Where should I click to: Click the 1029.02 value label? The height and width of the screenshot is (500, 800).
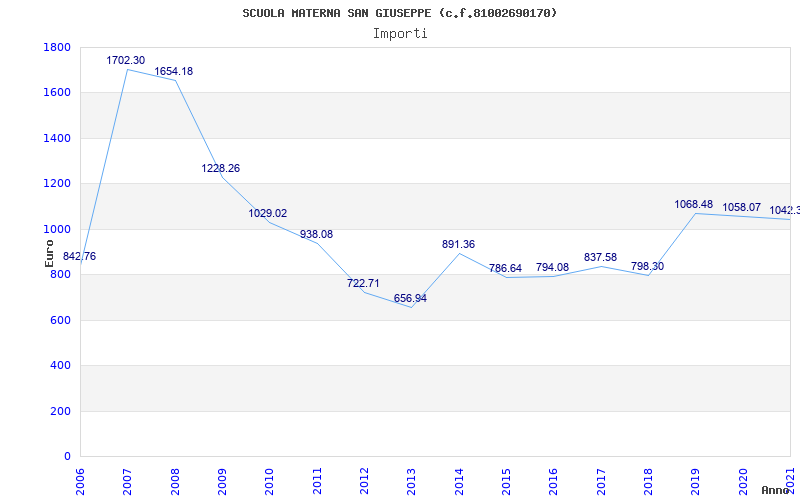click(268, 213)
